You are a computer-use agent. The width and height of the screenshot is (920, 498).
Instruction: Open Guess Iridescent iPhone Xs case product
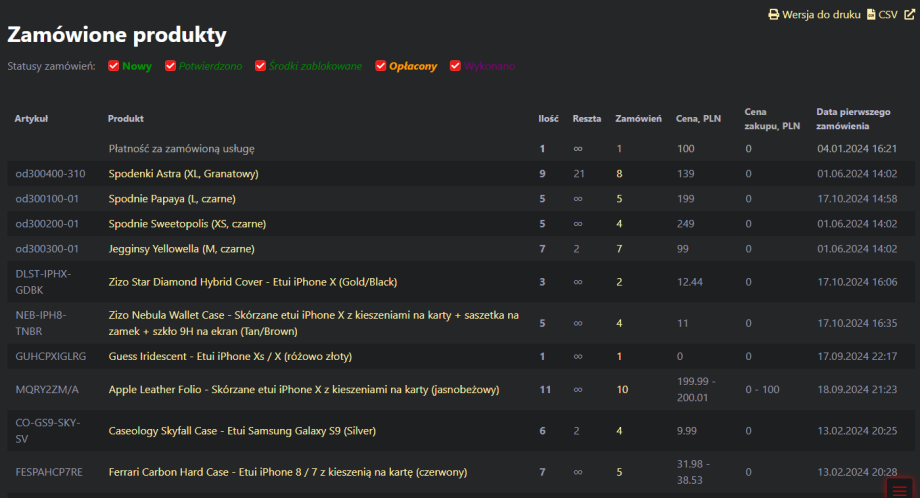click(x=230, y=356)
